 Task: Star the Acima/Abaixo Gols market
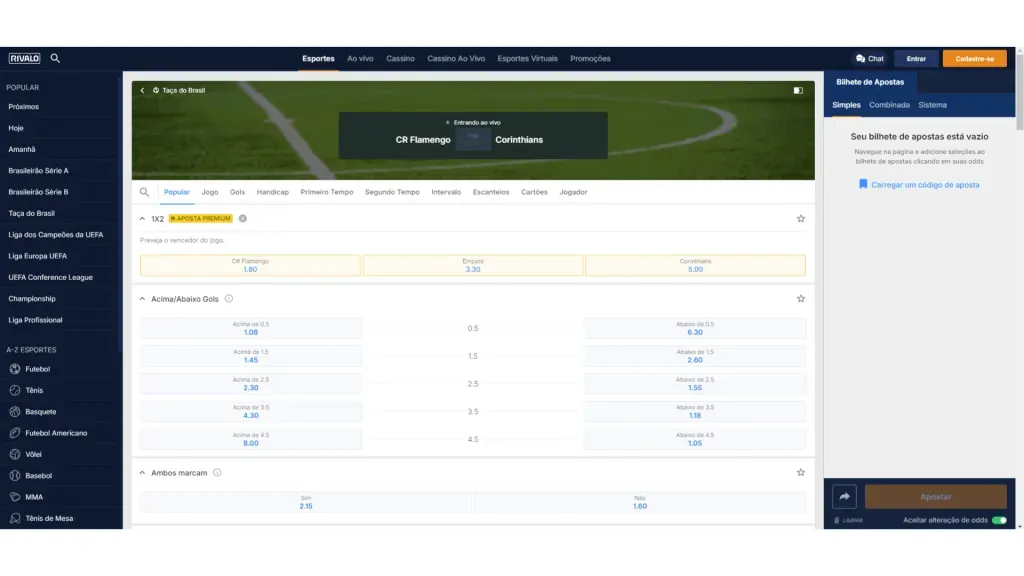[x=800, y=299]
